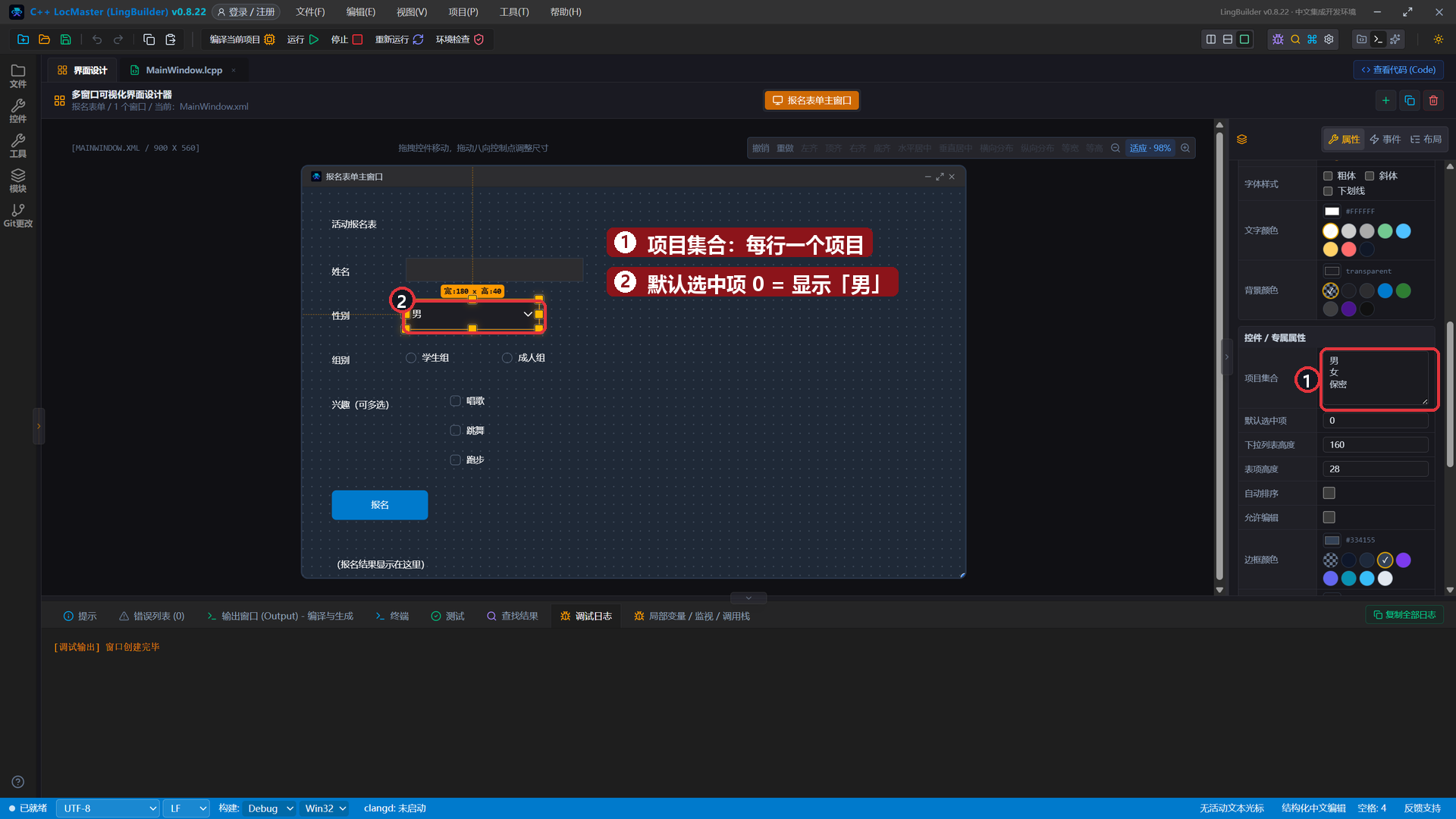Viewport: 1456px width, 819px height.
Task: Click the terminal prompt icon in toolbar
Action: 1379,39
